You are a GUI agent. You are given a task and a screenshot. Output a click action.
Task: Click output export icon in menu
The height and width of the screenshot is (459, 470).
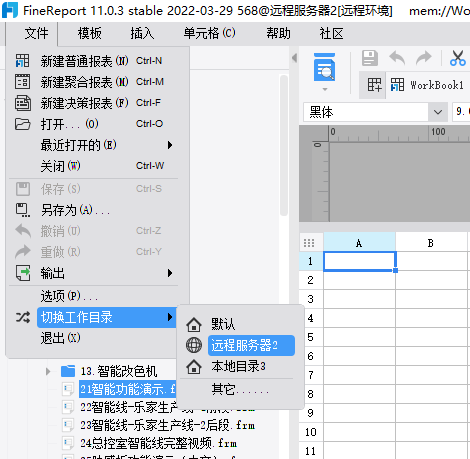click(x=23, y=273)
